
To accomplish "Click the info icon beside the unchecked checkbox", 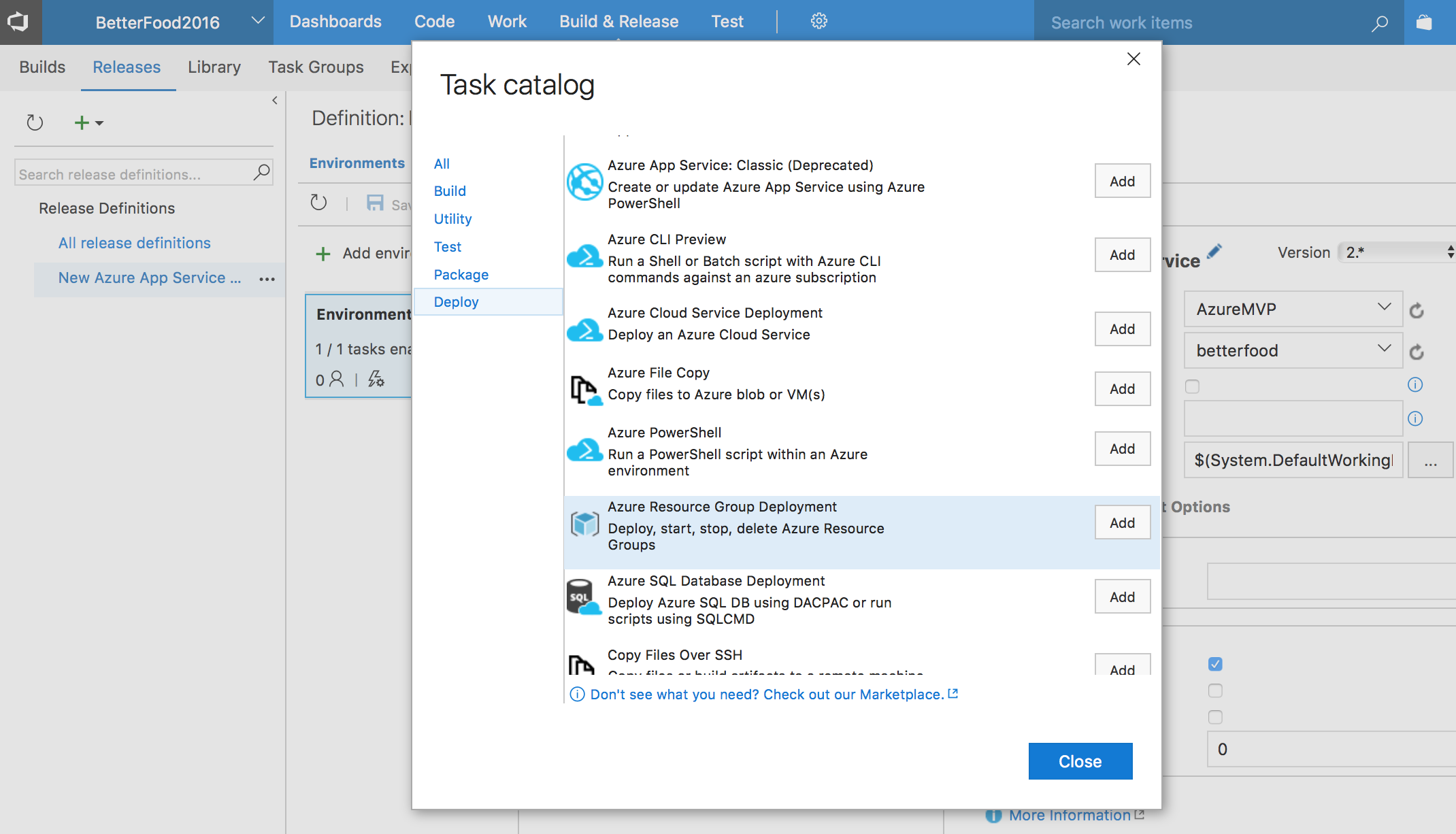I will 1415,385.
